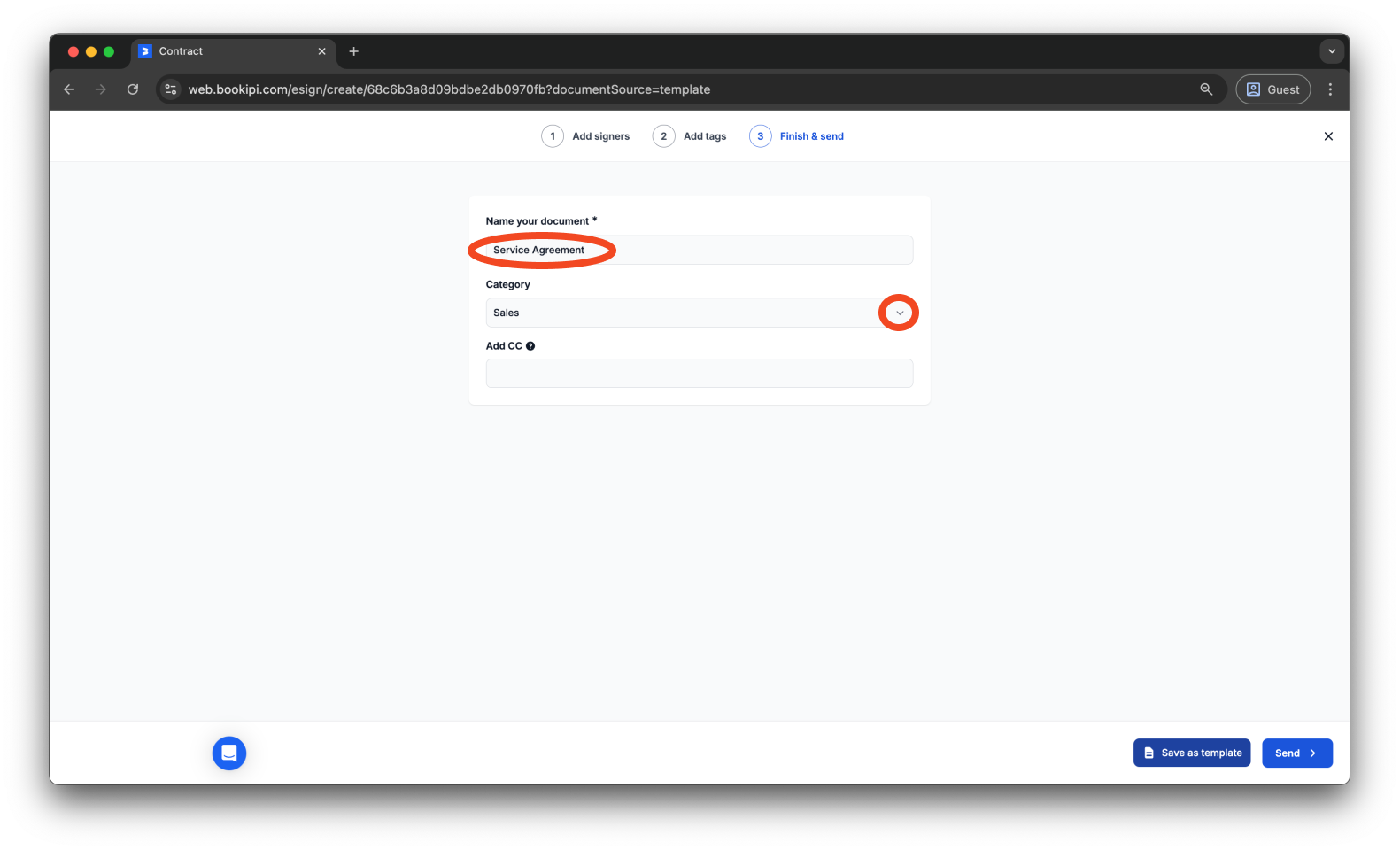Click Save as template button
1400x850 pixels.
[x=1192, y=753]
